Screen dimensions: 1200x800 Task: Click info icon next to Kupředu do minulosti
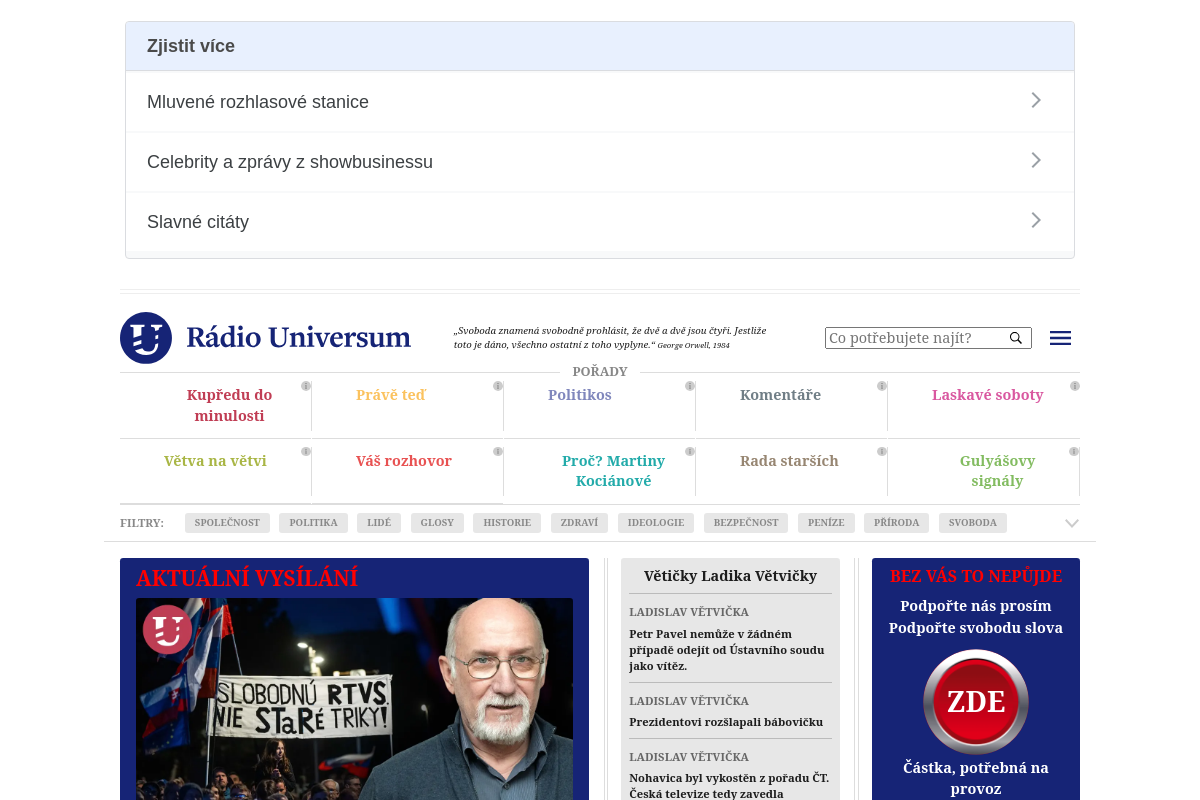pyautogui.click(x=306, y=386)
